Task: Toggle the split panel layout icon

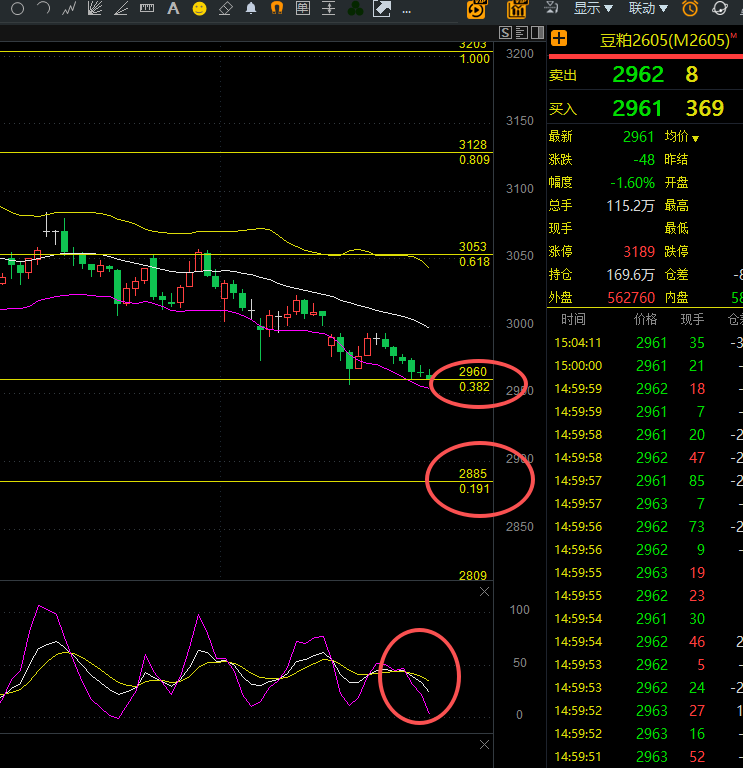Action: 537,32
